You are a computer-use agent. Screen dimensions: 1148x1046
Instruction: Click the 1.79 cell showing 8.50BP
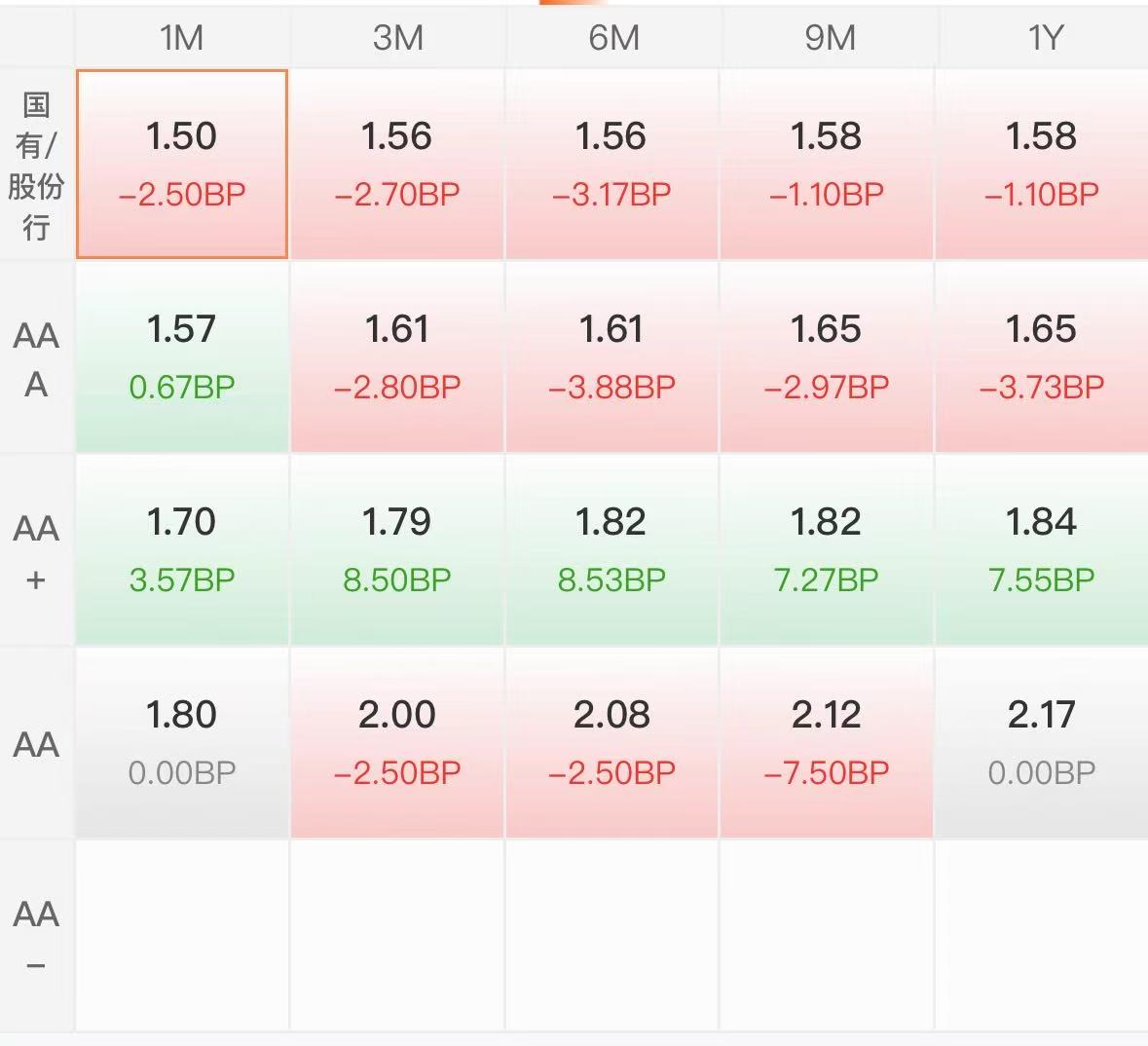tap(397, 551)
